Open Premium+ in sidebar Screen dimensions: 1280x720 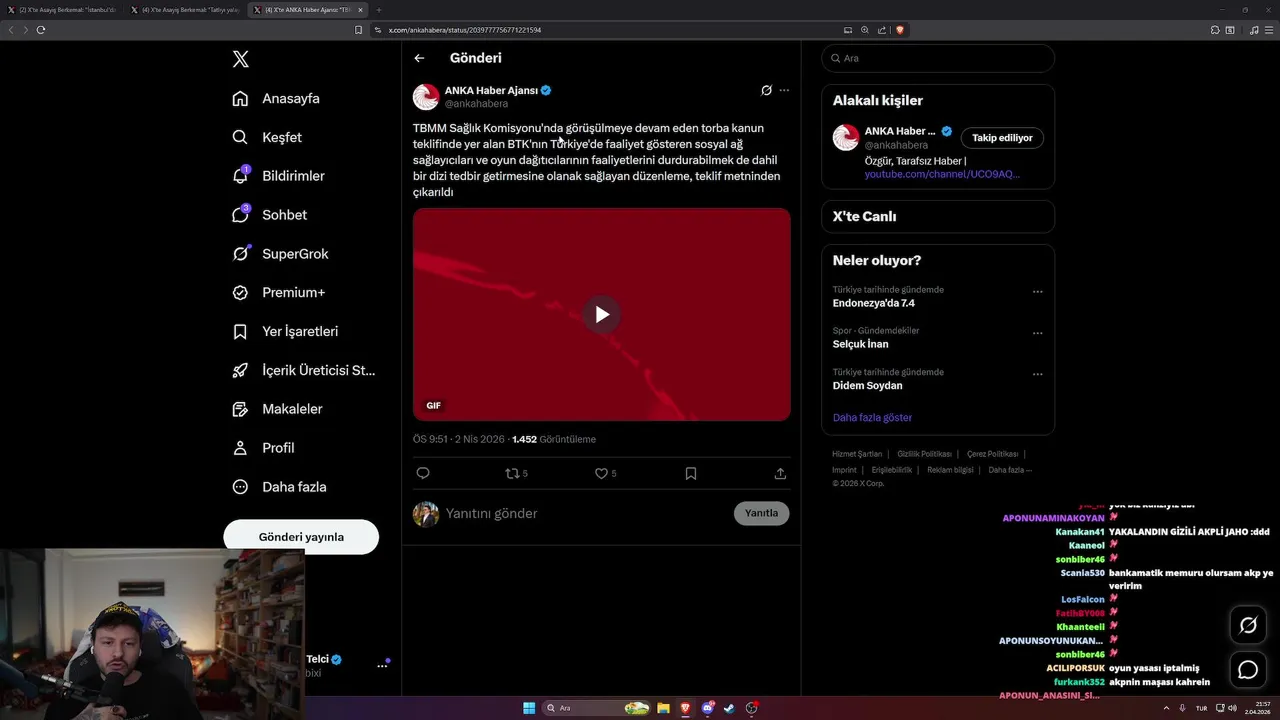279,292
